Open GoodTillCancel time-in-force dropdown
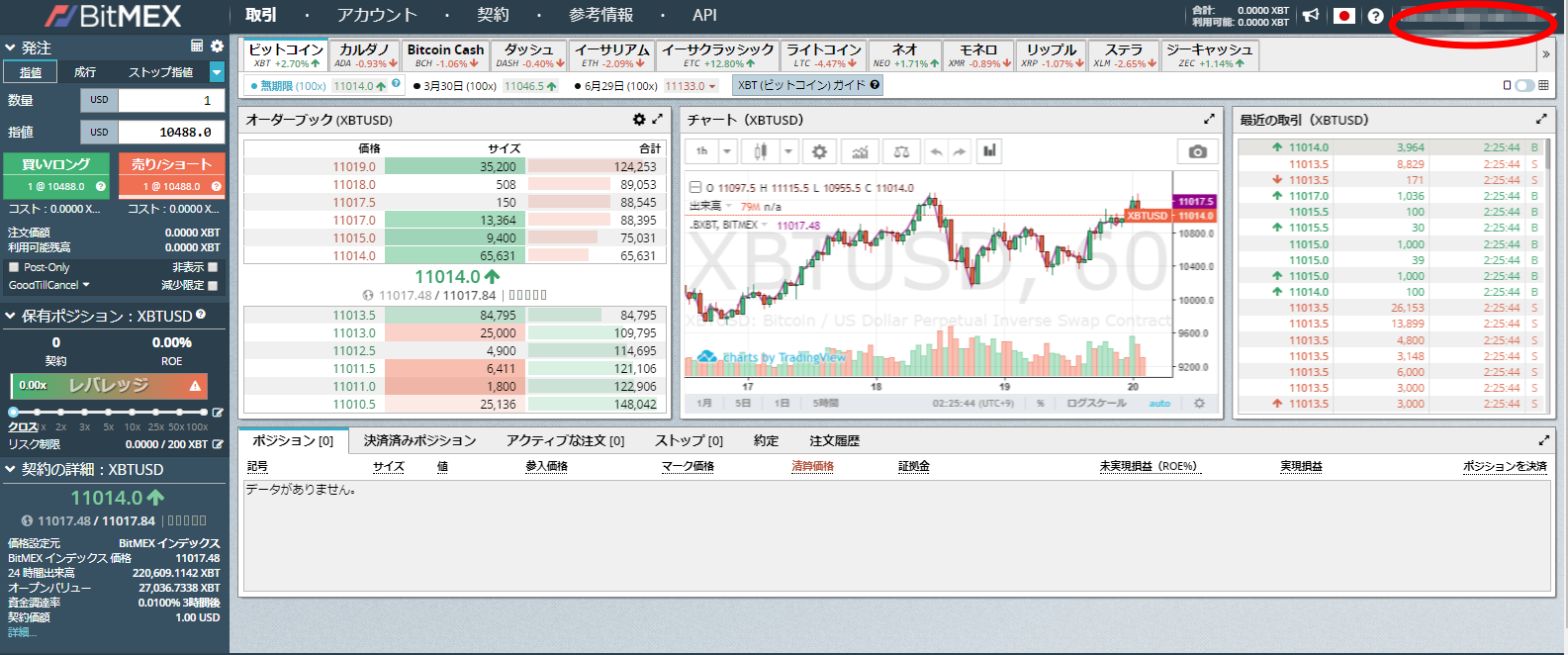The height and width of the screenshot is (655, 1568). pyautogui.click(x=49, y=285)
